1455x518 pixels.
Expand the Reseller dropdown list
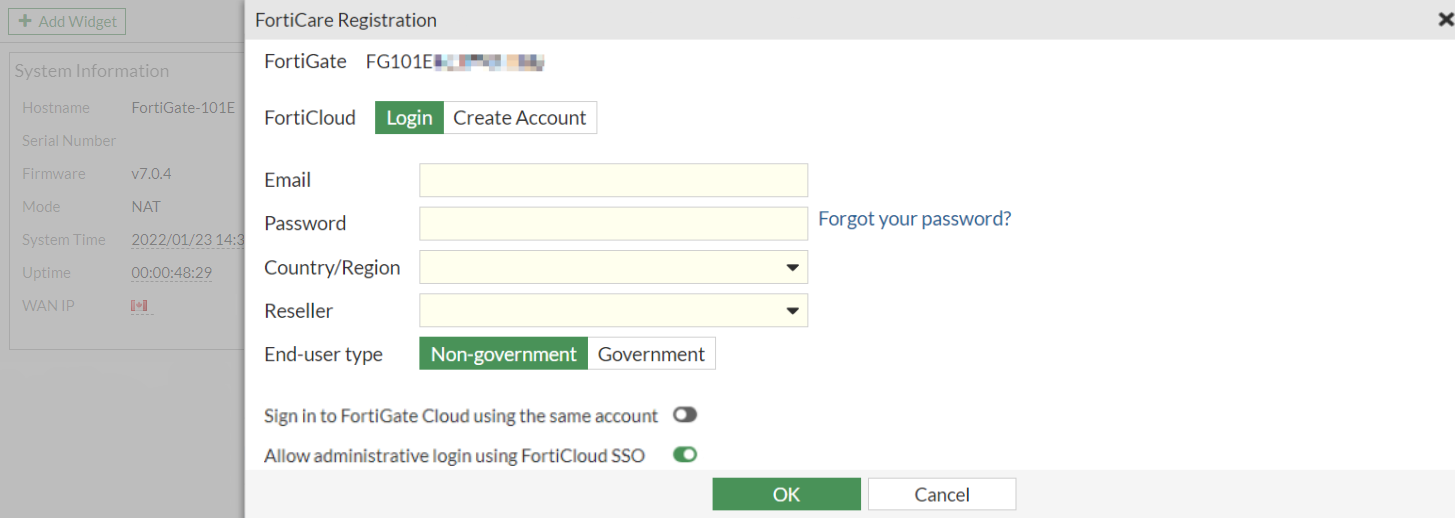[612, 311]
